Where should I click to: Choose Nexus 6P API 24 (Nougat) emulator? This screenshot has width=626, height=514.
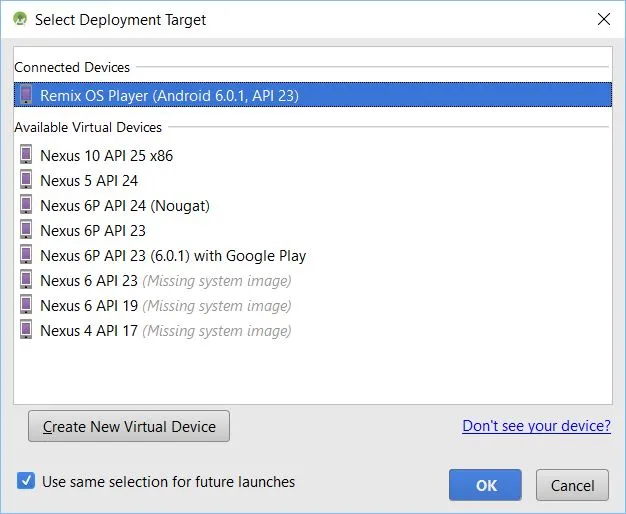[x=125, y=206]
